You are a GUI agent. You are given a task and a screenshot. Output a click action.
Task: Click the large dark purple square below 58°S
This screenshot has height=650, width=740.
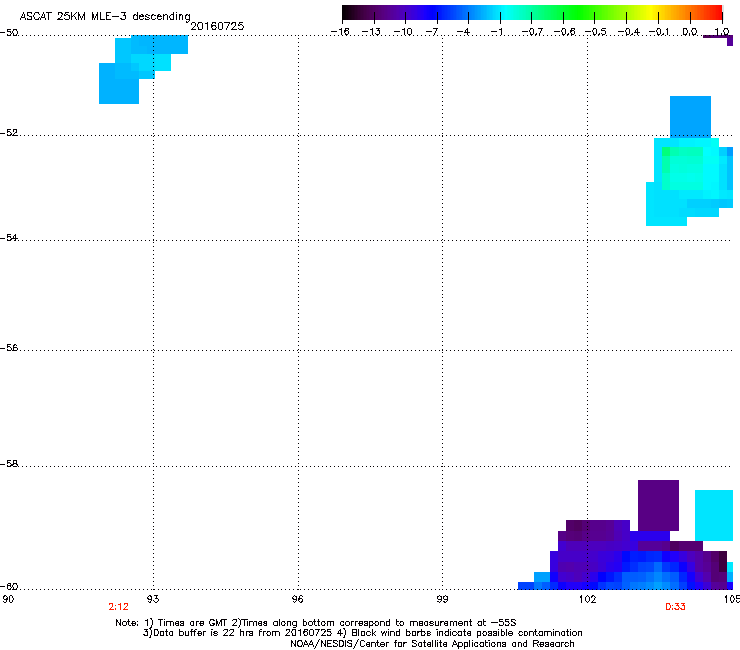click(658, 506)
